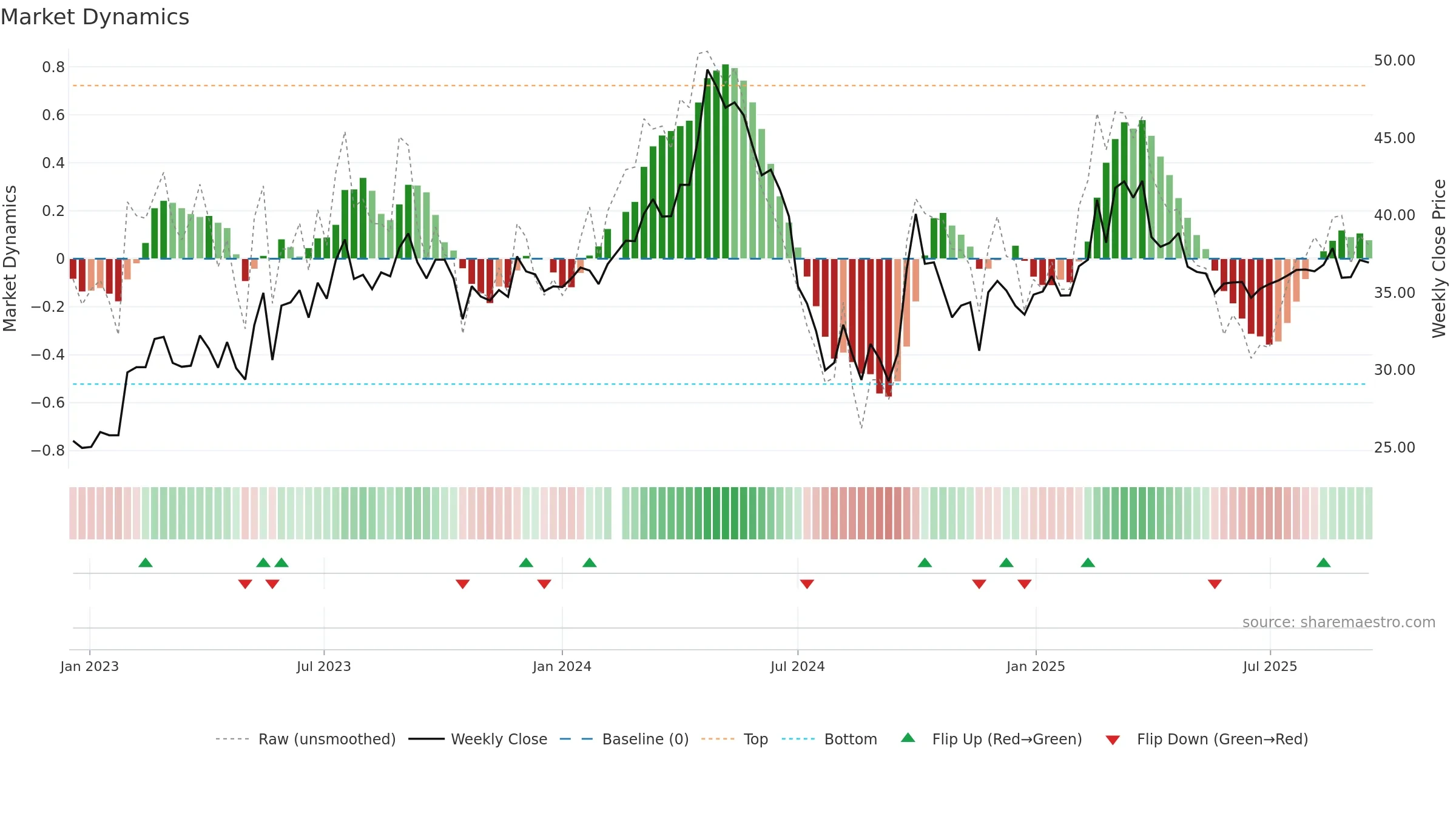Click the 50.00 price axis label
1456x819 pixels.
coord(1395,61)
